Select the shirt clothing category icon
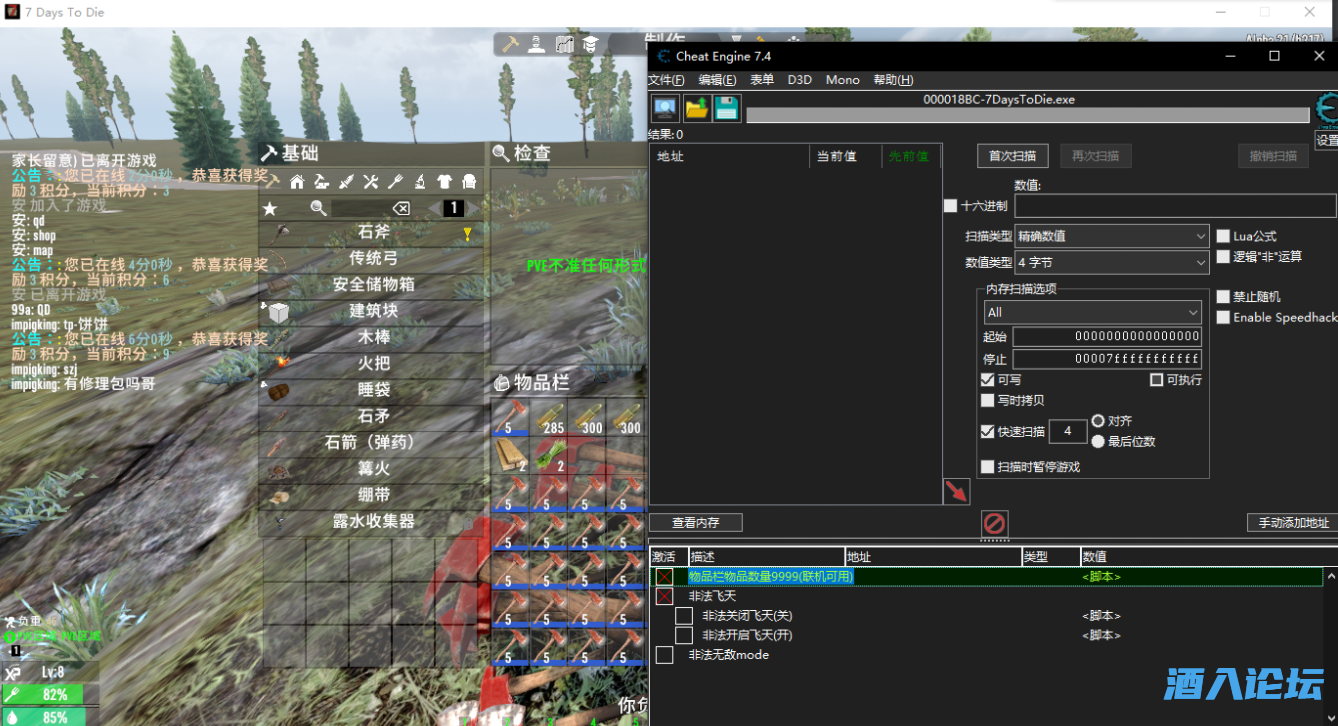The height and width of the screenshot is (726, 1338). 444,182
